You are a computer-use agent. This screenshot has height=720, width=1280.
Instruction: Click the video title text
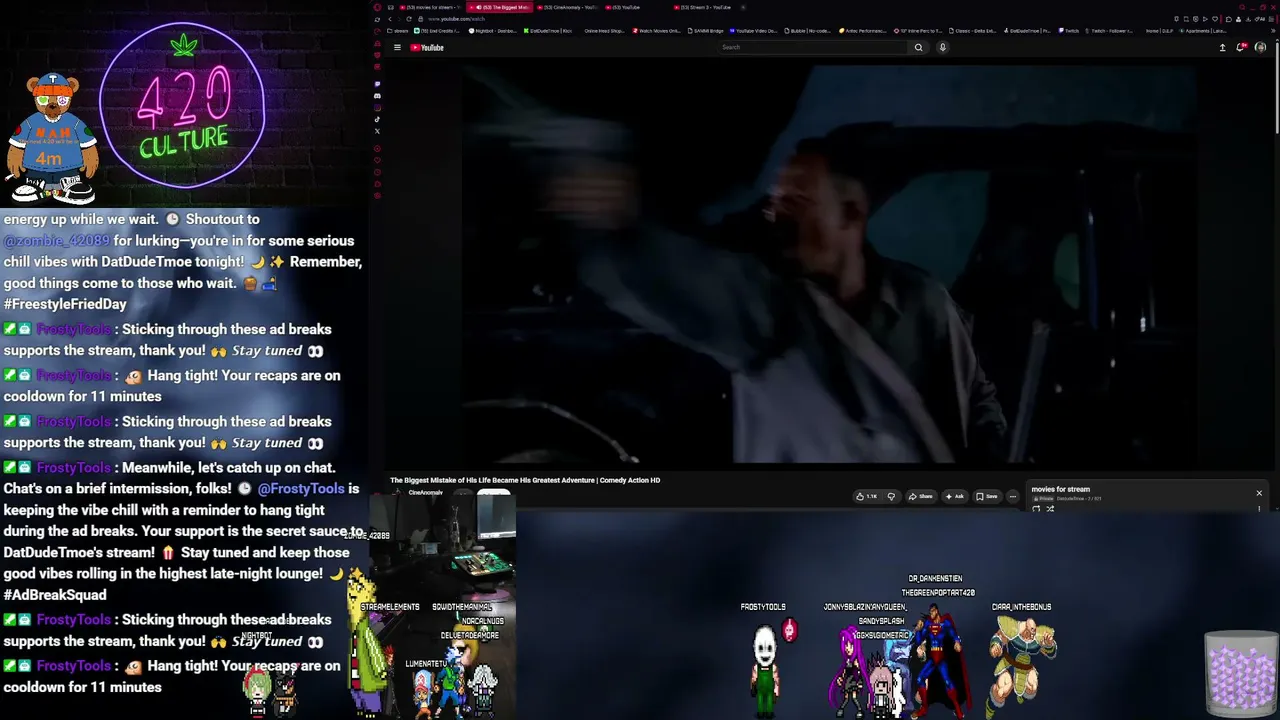click(525, 480)
